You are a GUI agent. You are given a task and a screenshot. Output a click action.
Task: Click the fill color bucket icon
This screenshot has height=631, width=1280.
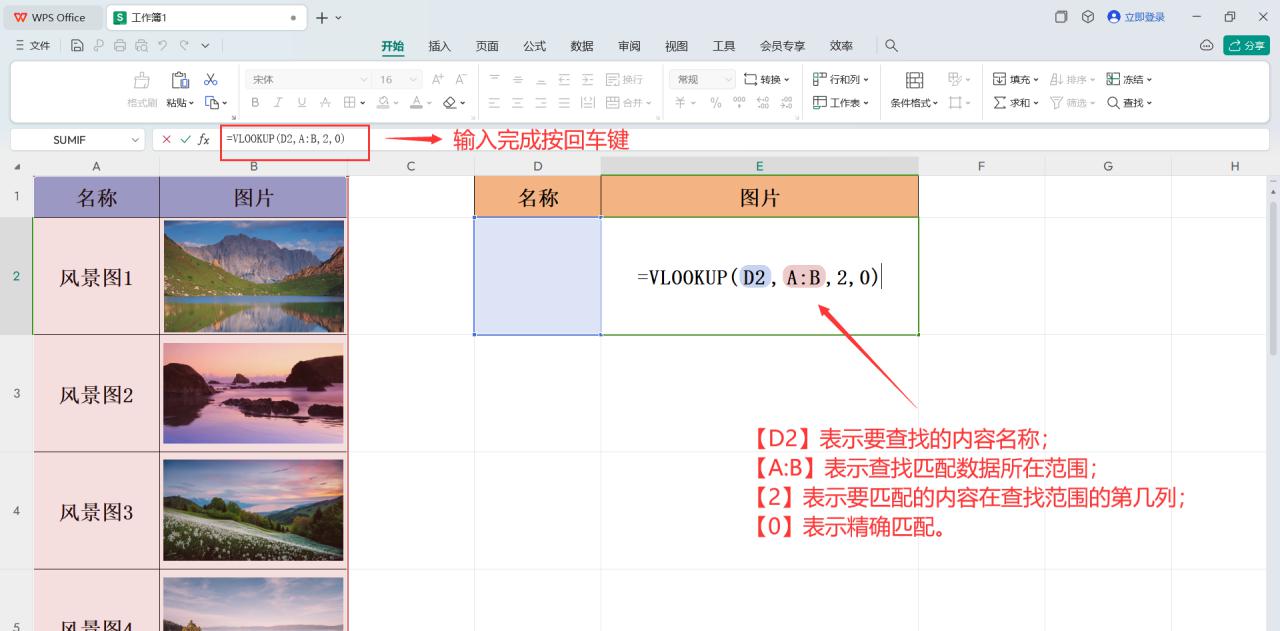pyautogui.click(x=382, y=103)
